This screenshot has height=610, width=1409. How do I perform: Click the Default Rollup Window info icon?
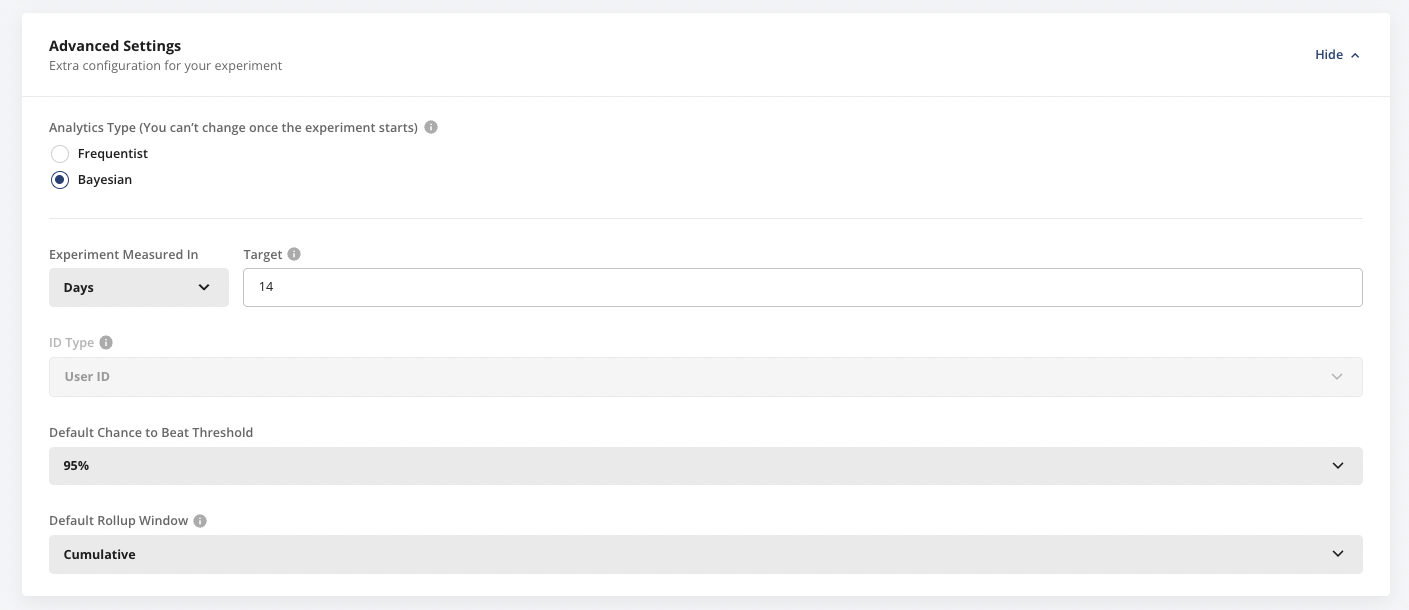click(x=199, y=520)
